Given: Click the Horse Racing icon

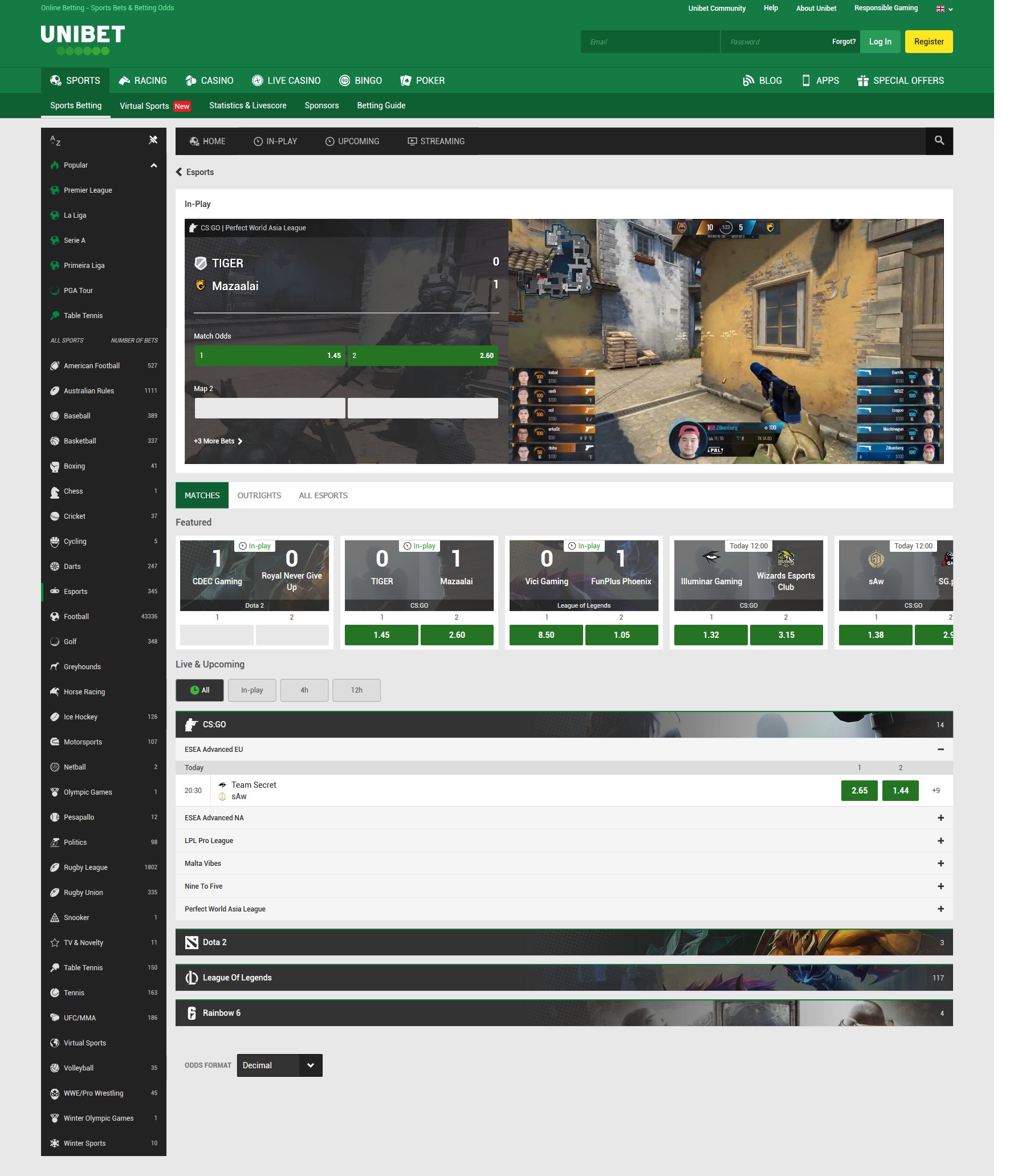Looking at the screenshot, I should [54, 691].
